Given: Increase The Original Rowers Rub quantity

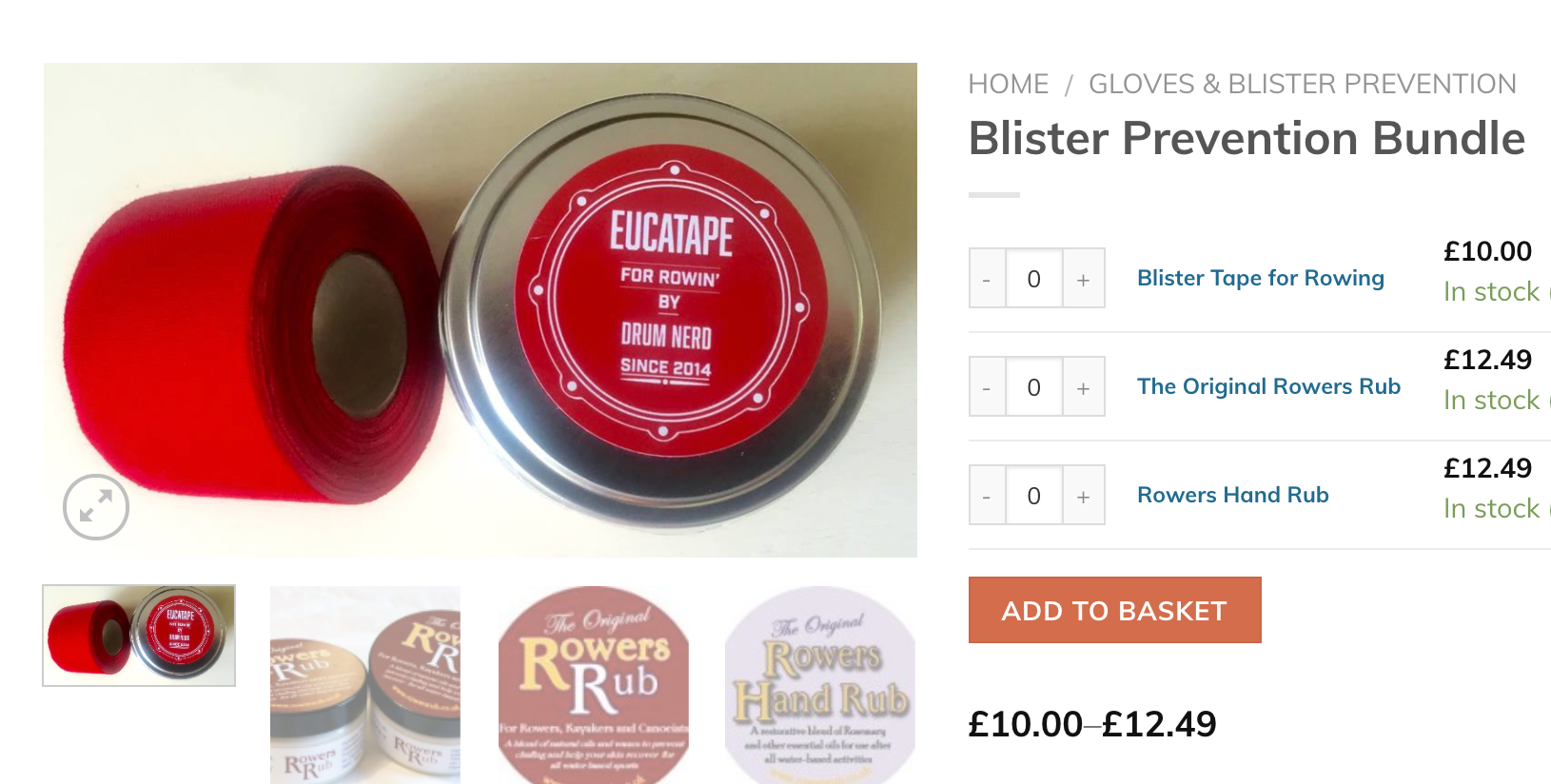Looking at the screenshot, I should (1083, 386).
